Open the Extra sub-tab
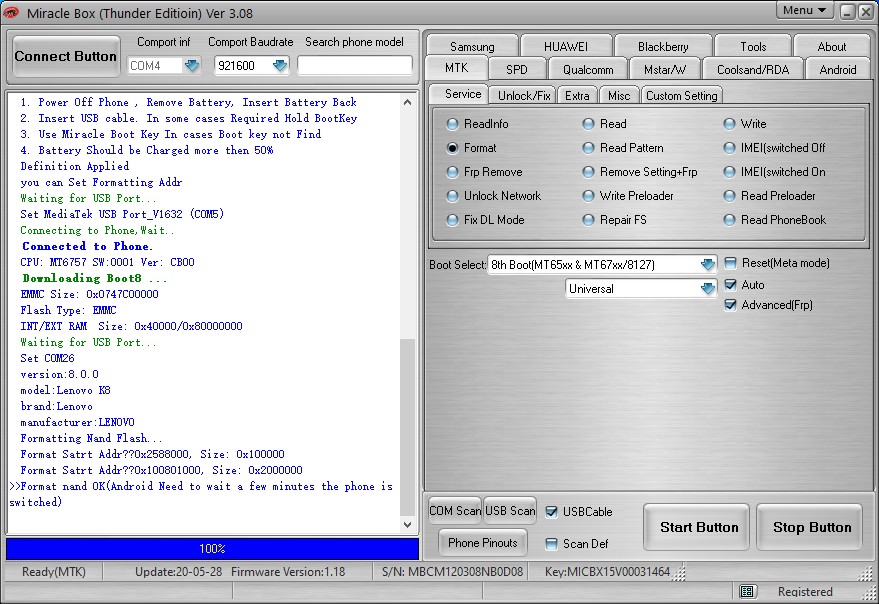This screenshot has height=604, width=879. [577, 96]
